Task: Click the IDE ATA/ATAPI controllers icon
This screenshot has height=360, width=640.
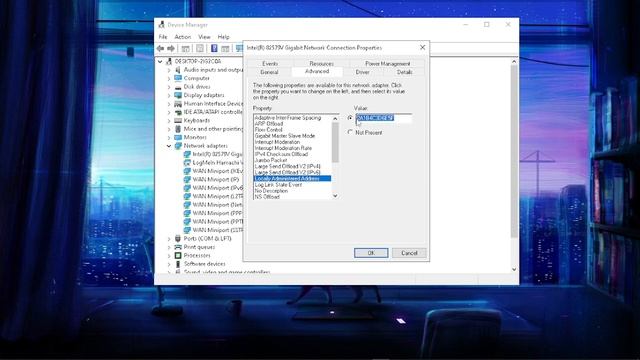Action: click(x=178, y=112)
